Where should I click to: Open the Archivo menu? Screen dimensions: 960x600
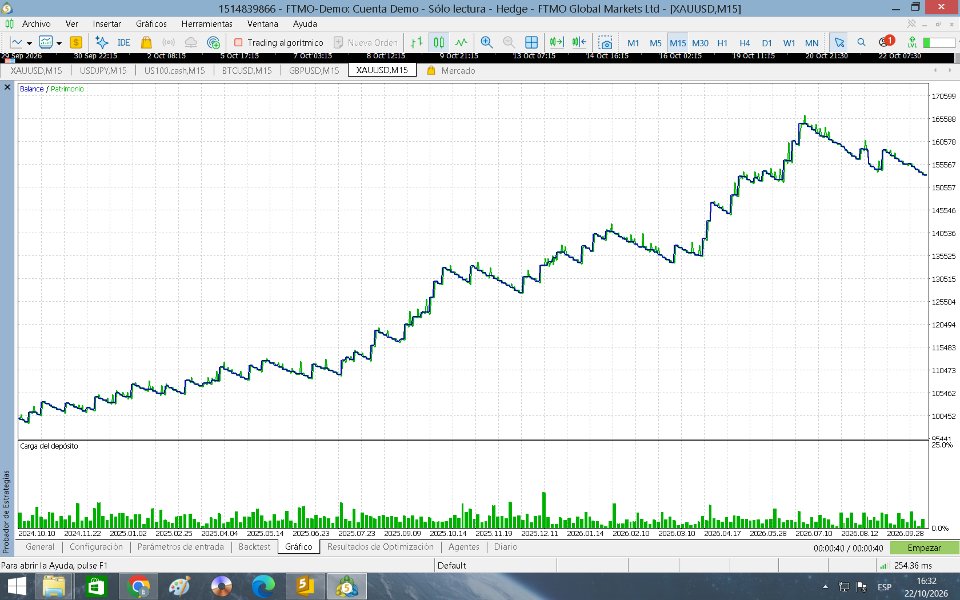pos(36,24)
